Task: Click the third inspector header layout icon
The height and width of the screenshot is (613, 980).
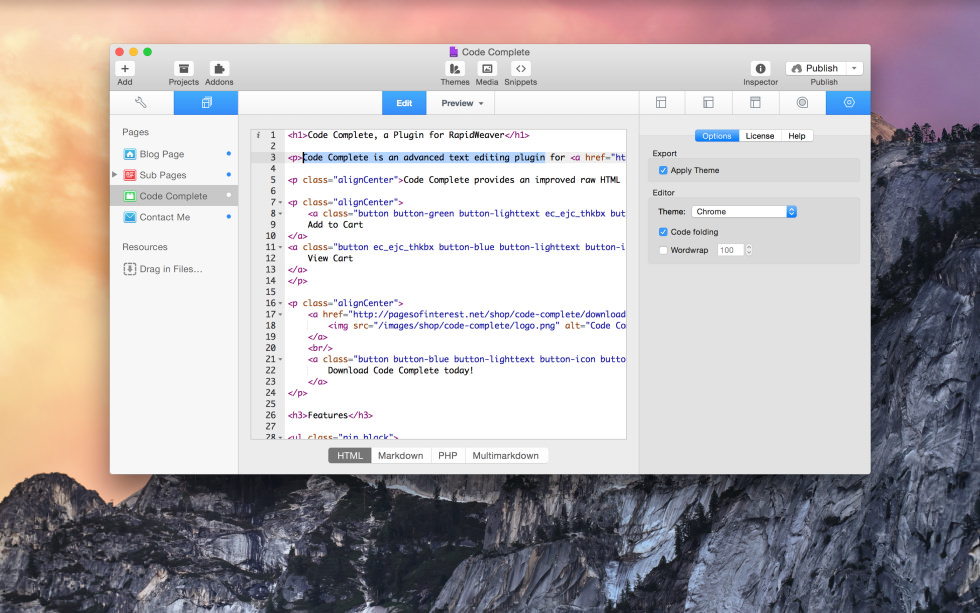Action: point(755,102)
